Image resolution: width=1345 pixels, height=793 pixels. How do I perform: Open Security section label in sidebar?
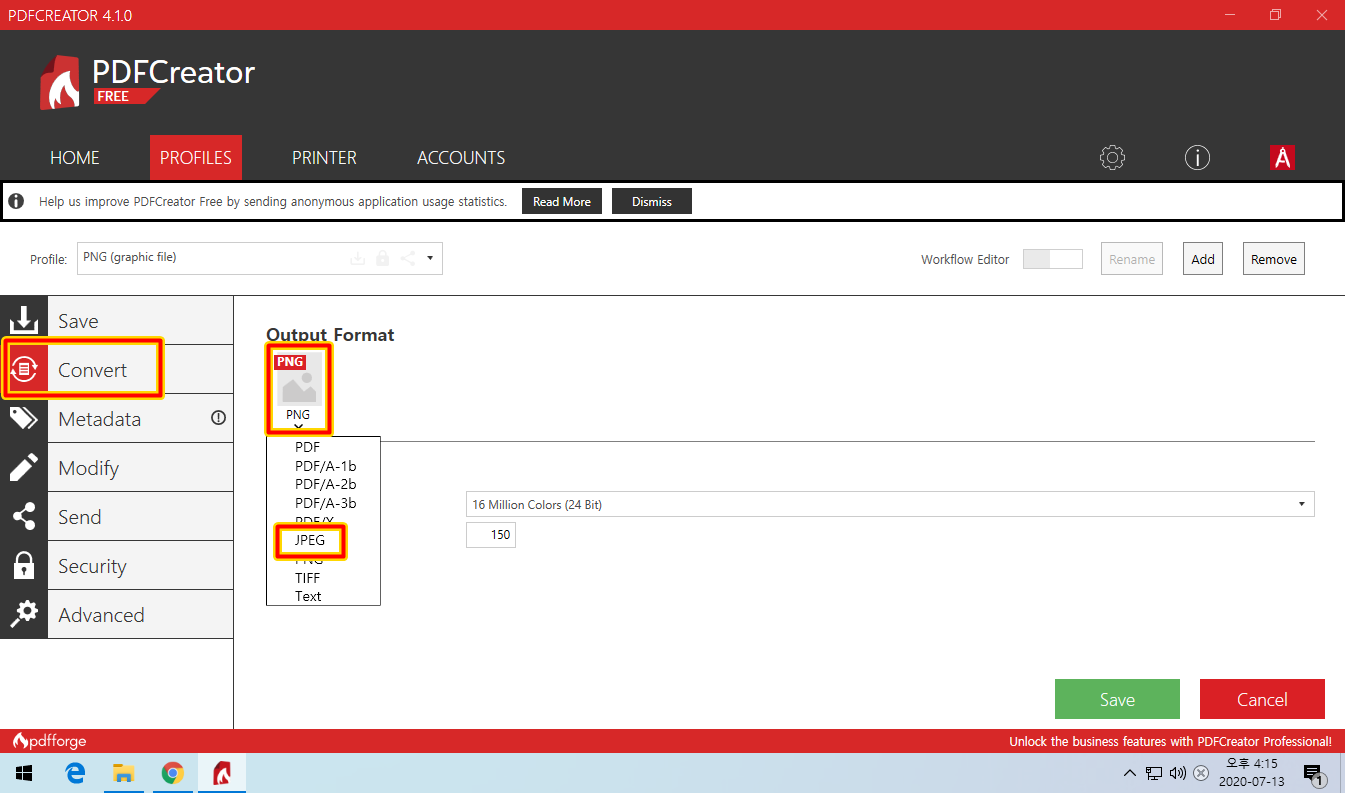tap(92, 566)
